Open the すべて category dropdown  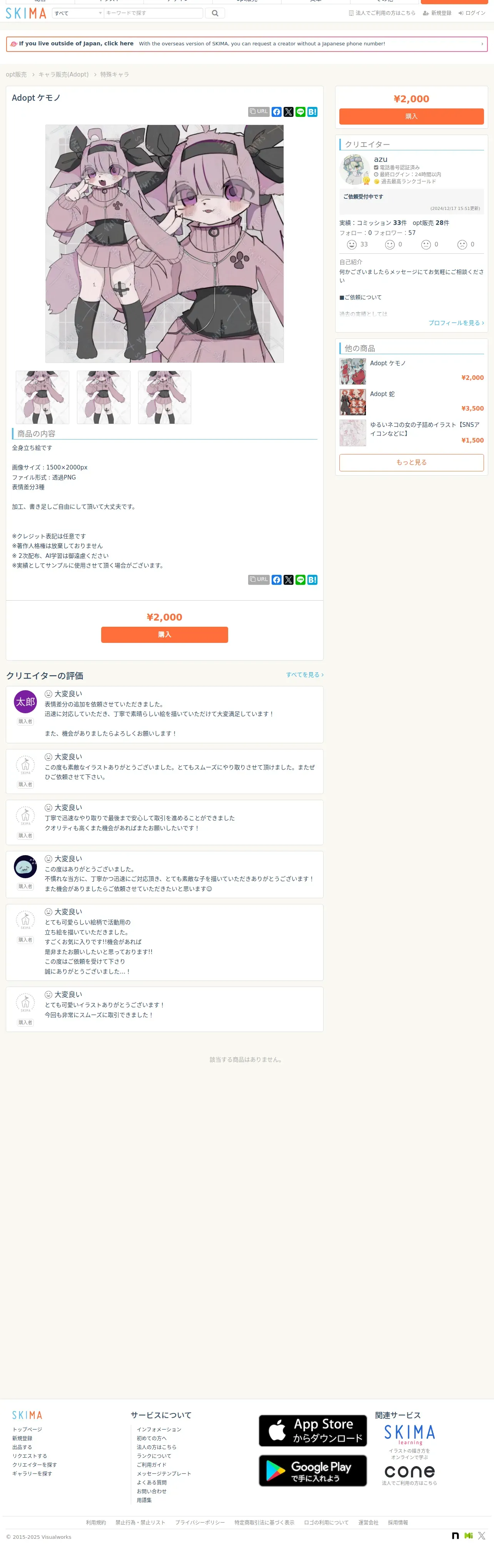(x=77, y=13)
